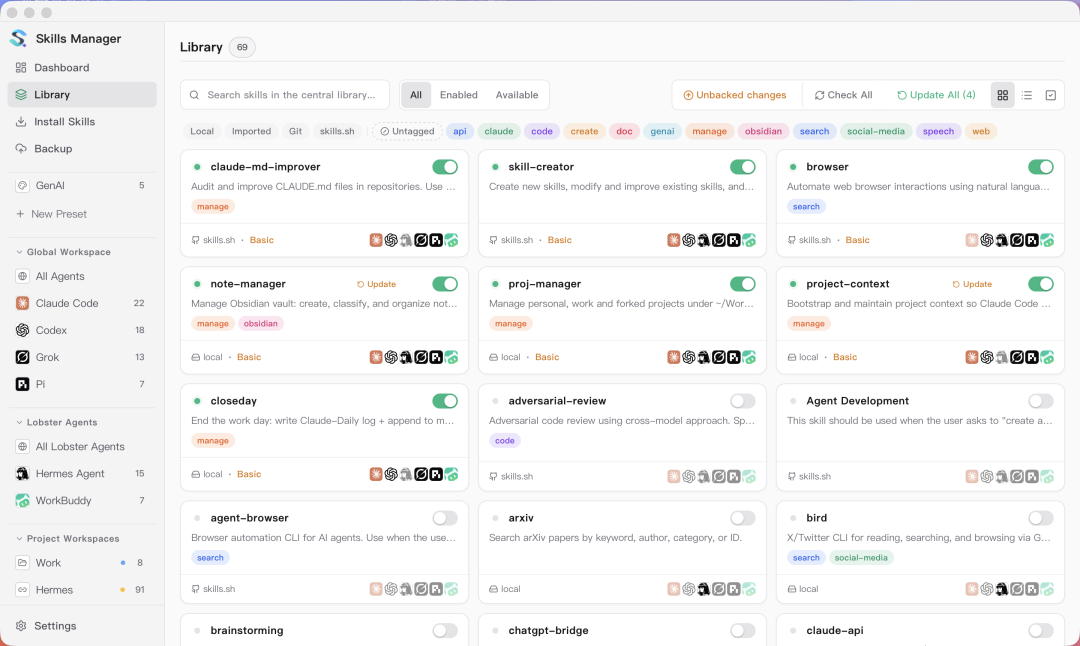Open the Dashboard icon in the sidebar

[21, 67]
